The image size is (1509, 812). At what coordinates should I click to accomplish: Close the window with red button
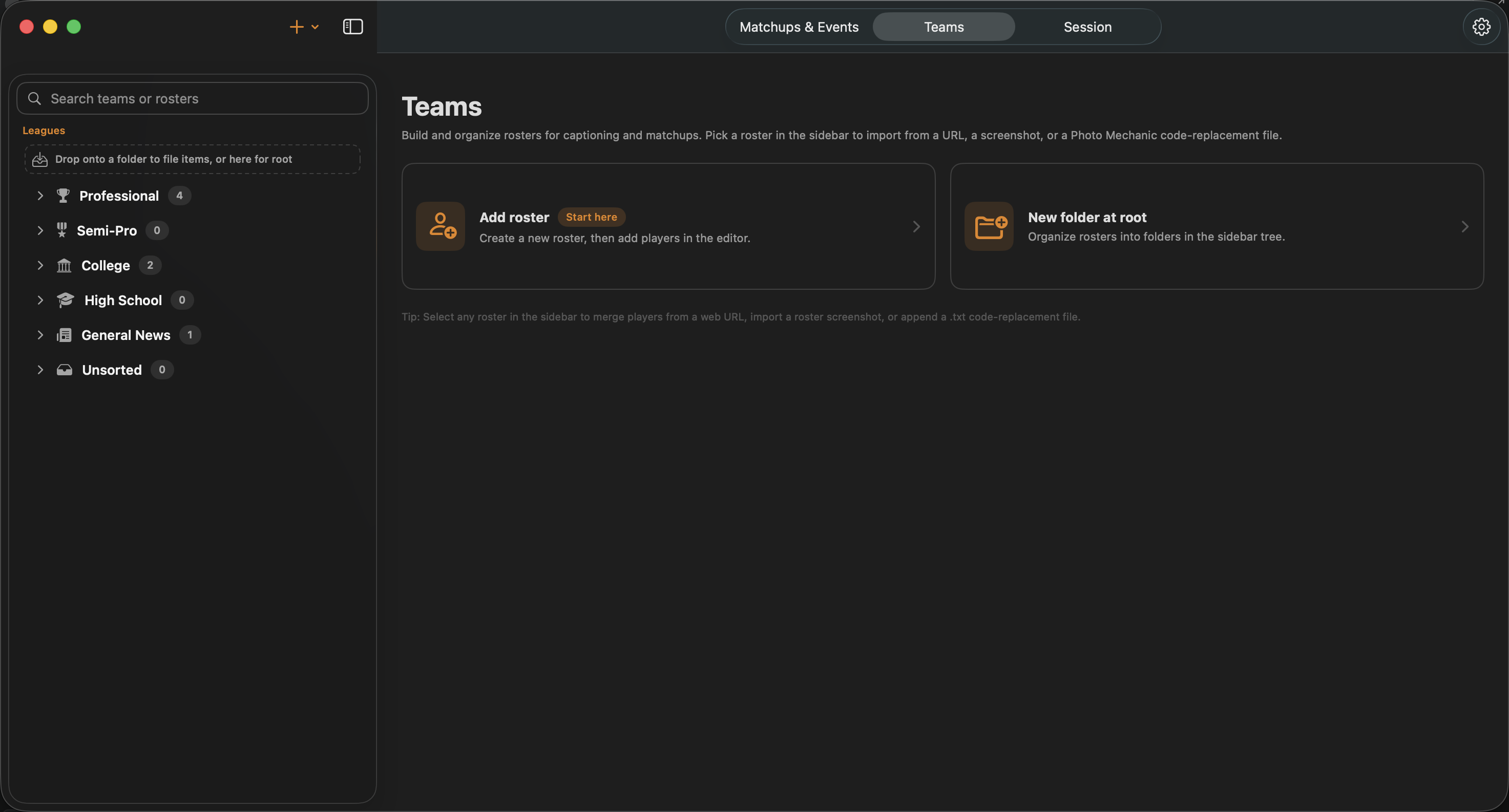point(26,27)
